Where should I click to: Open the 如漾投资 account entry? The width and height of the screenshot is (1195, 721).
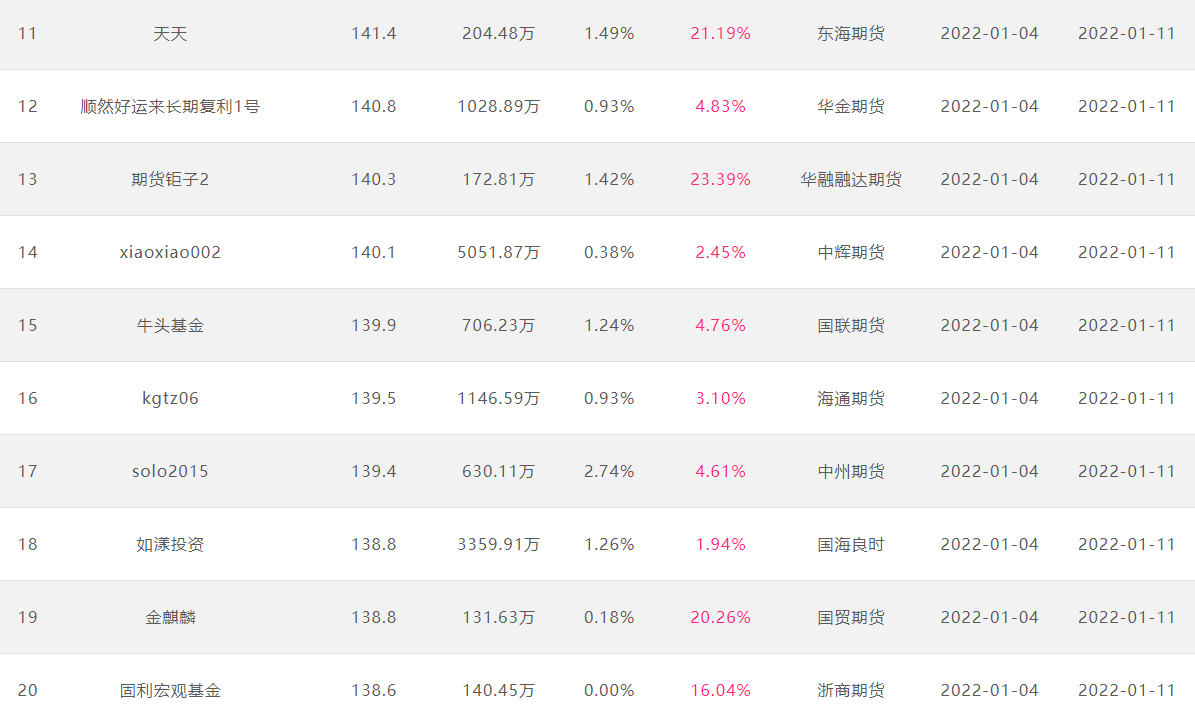(x=170, y=544)
